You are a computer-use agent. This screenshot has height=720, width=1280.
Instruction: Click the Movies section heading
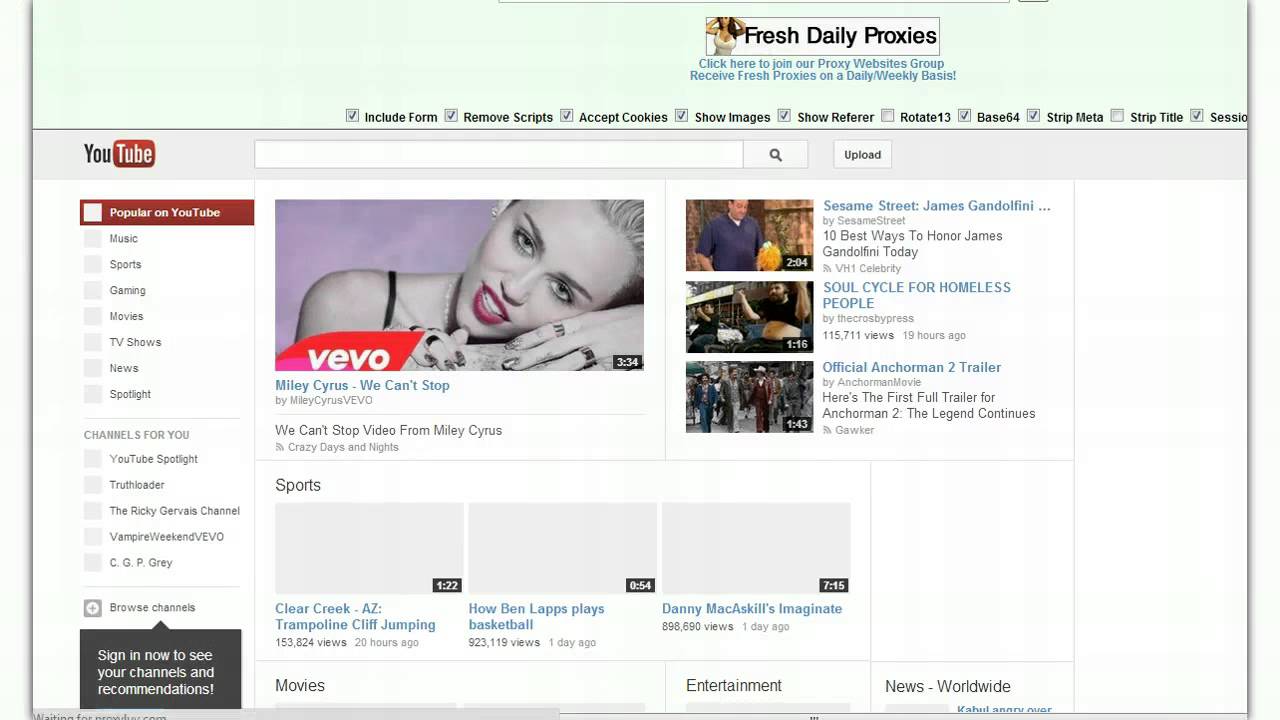coord(300,685)
